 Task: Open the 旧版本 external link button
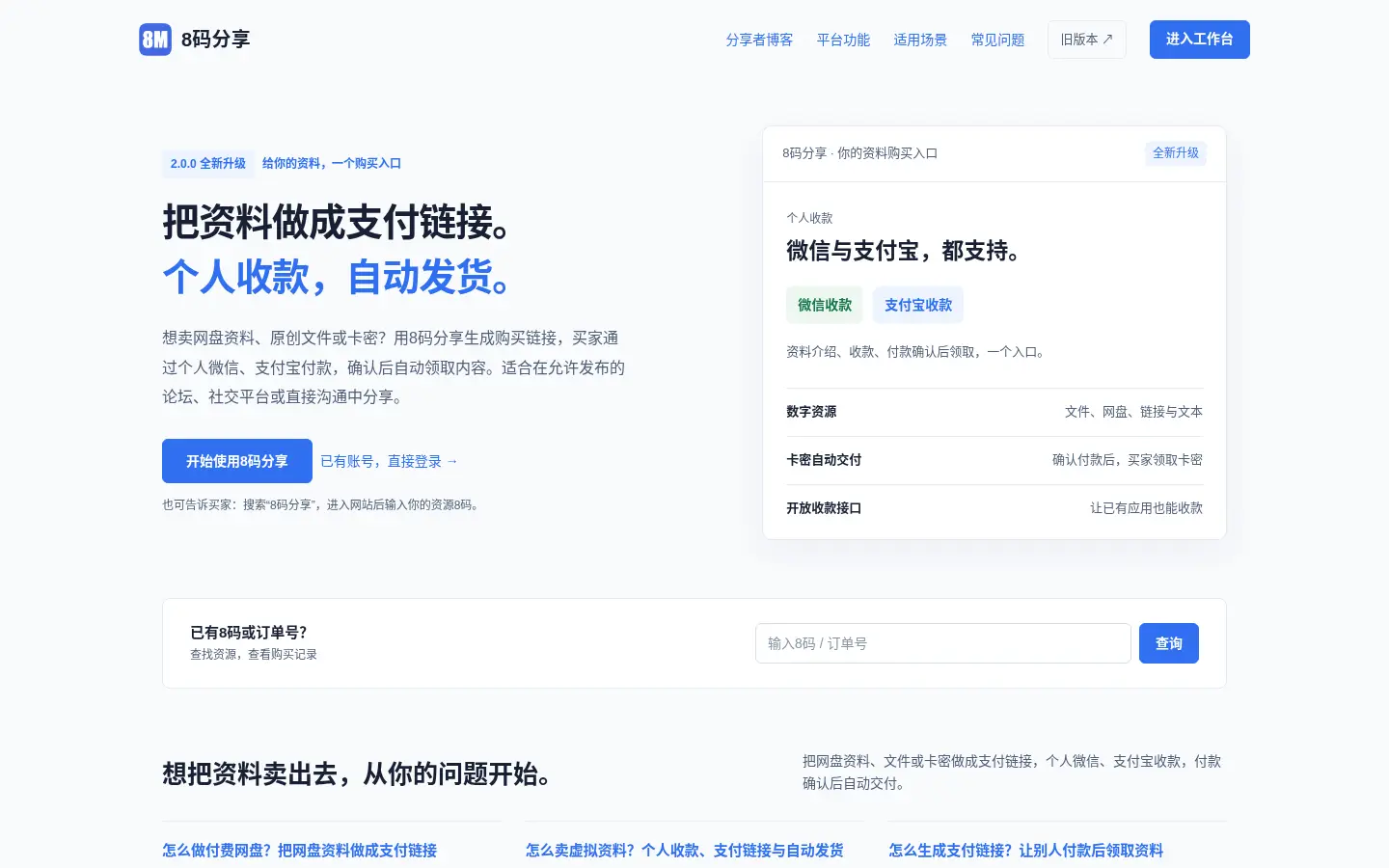click(x=1087, y=40)
